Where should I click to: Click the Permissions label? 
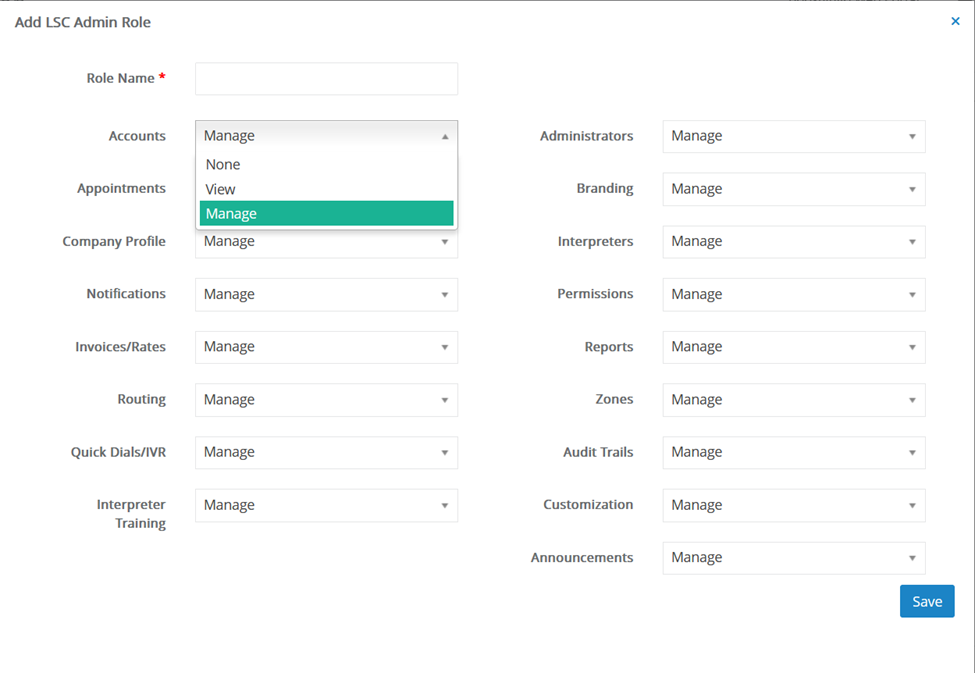pos(595,294)
